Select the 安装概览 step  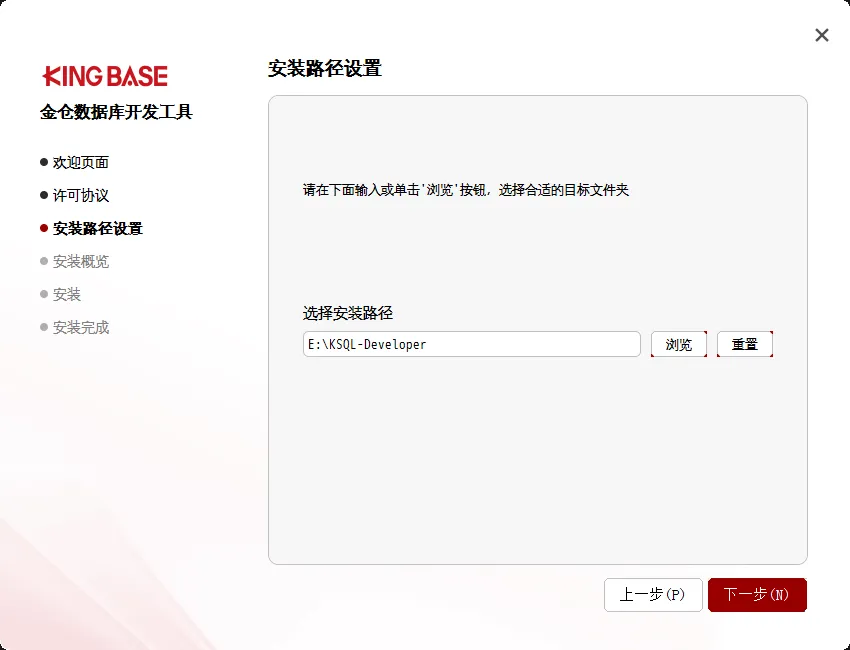(81, 261)
